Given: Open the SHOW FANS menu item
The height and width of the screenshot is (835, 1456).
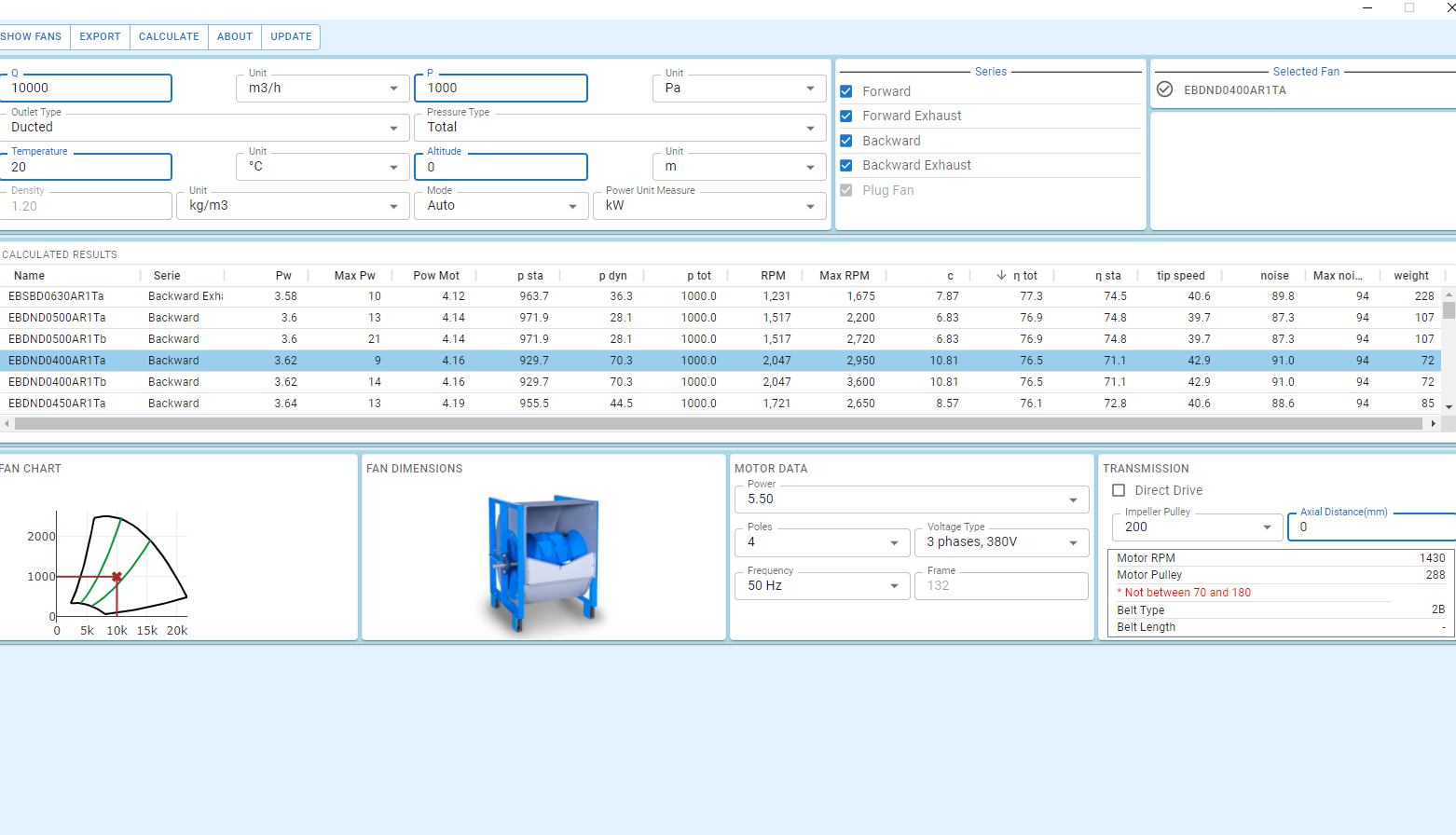Looking at the screenshot, I should (32, 37).
